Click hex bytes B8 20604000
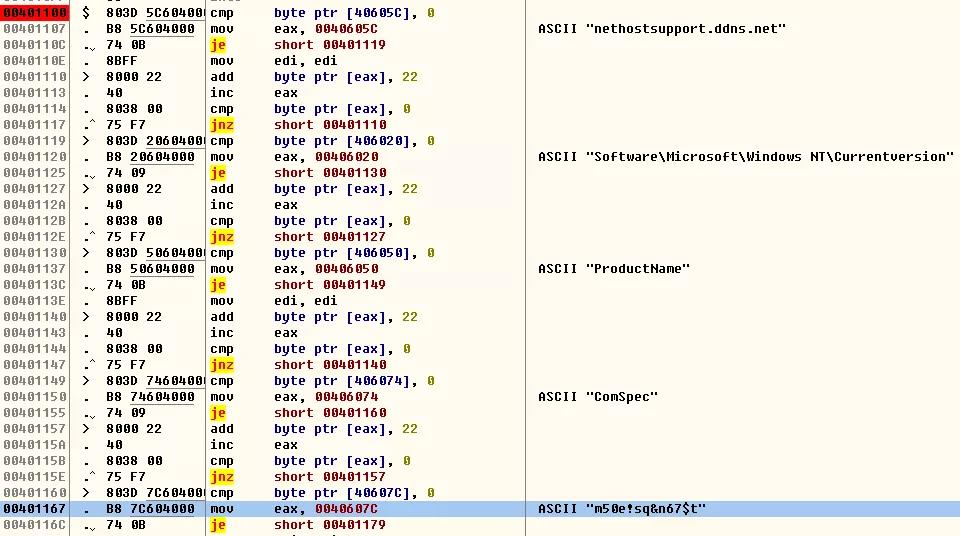This screenshot has width=960, height=536. tap(151, 157)
